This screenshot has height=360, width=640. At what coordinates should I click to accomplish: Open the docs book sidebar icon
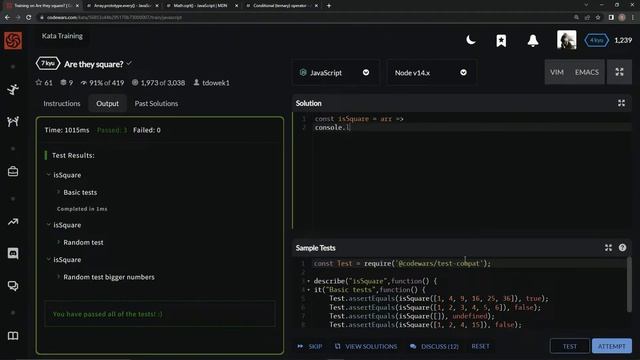[13, 336]
